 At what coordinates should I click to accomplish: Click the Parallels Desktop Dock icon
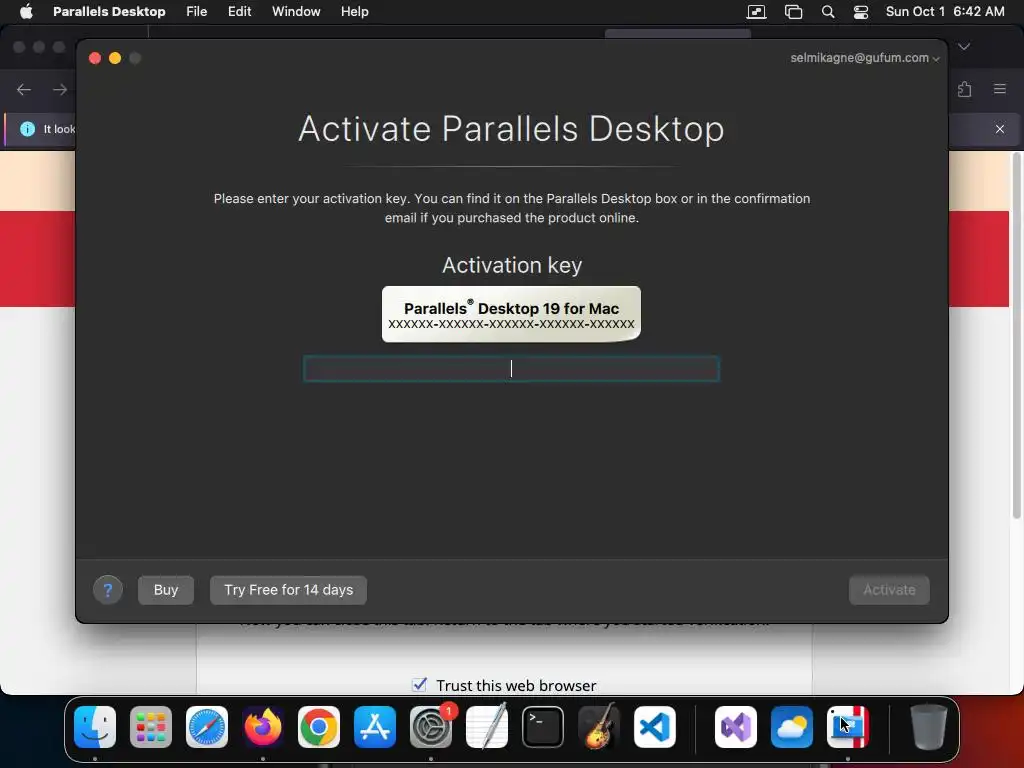(848, 727)
